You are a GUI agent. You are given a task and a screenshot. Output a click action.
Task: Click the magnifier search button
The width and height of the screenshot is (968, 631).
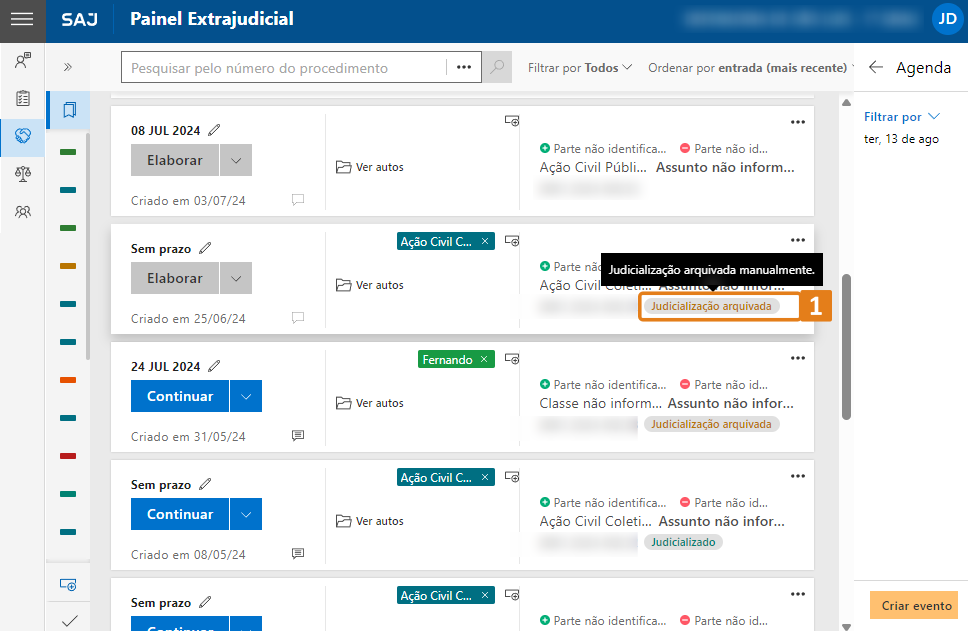pos(497,67)
